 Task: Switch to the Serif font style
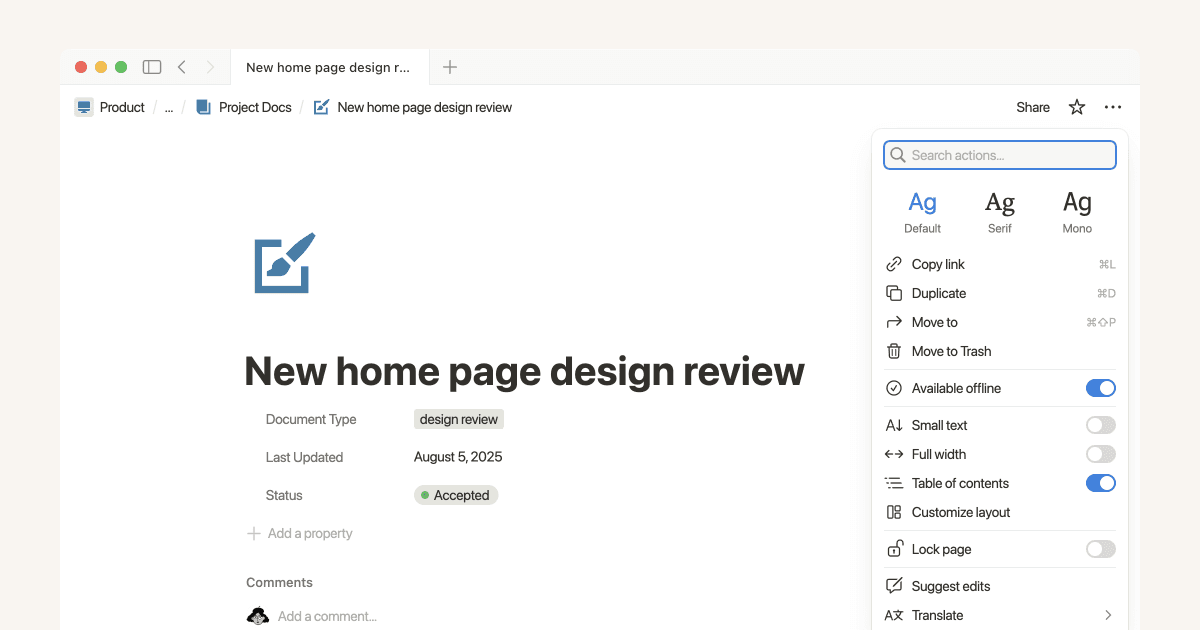point(1000,210)
